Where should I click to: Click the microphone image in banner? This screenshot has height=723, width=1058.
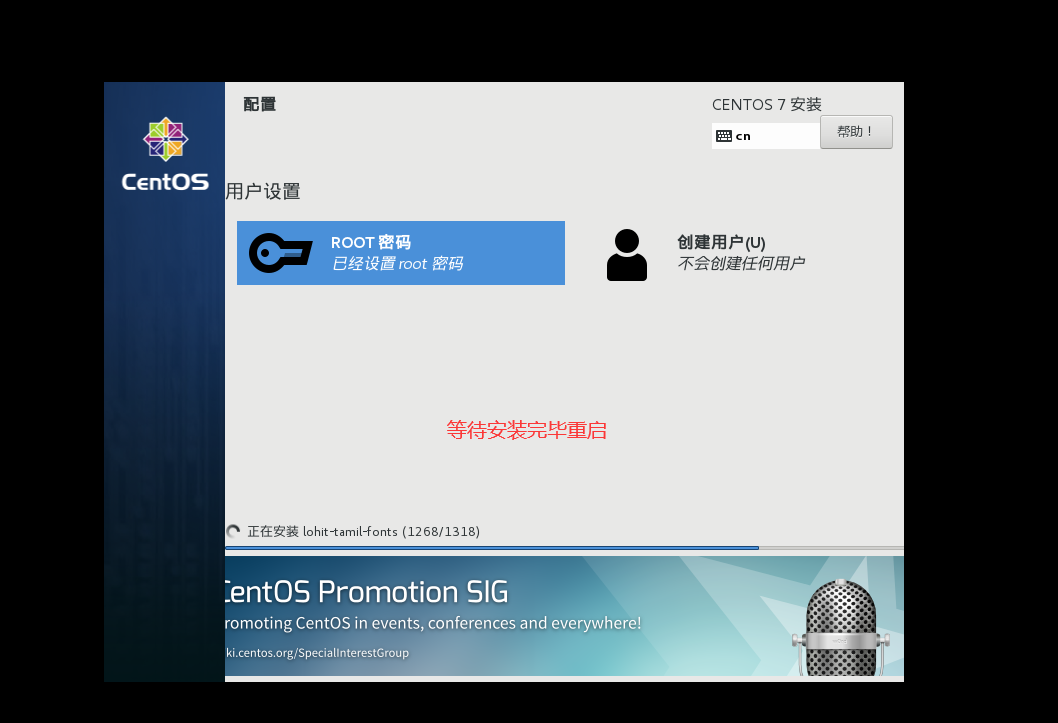pyautogui.click(x=840, y=627)
